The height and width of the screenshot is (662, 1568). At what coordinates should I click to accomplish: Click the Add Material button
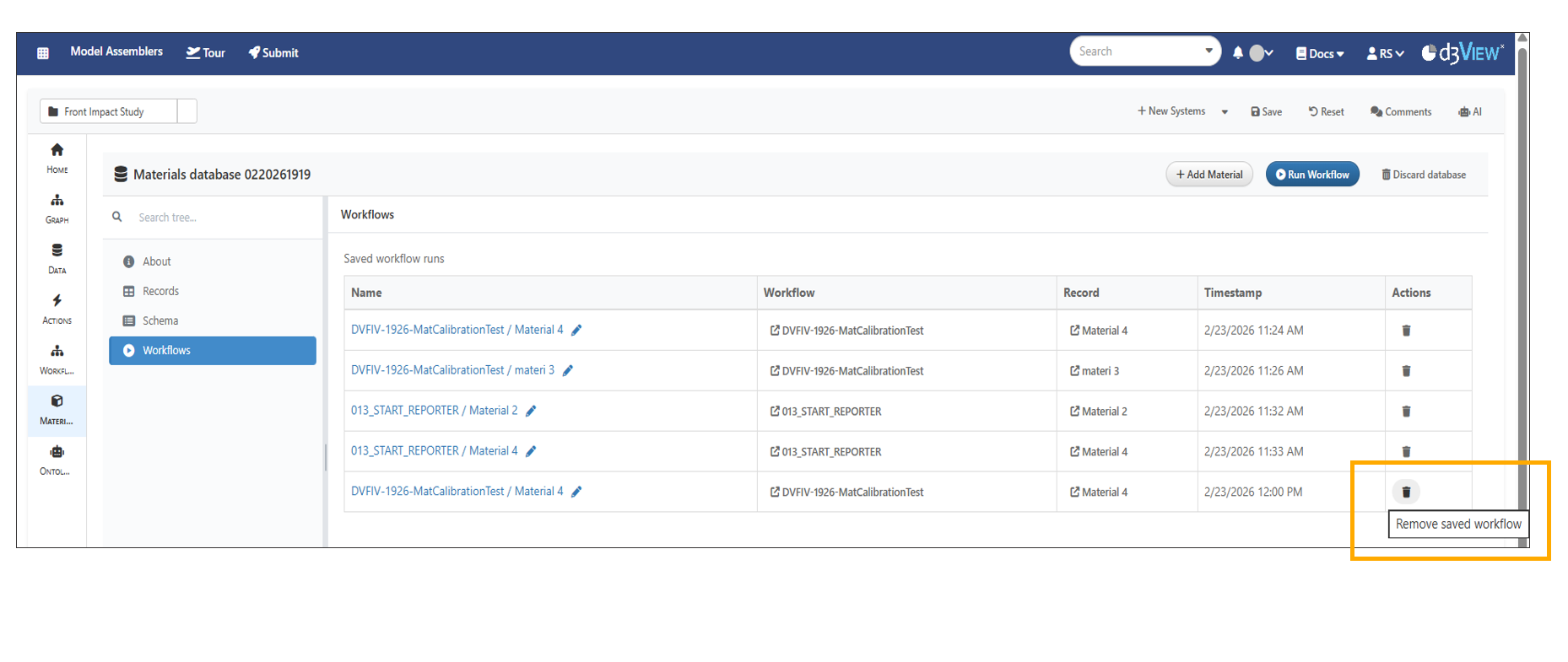(x=1208, y=175)
